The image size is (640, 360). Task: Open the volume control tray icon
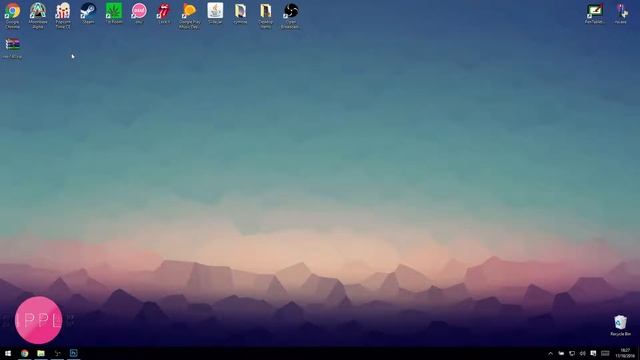coord(582,353)
